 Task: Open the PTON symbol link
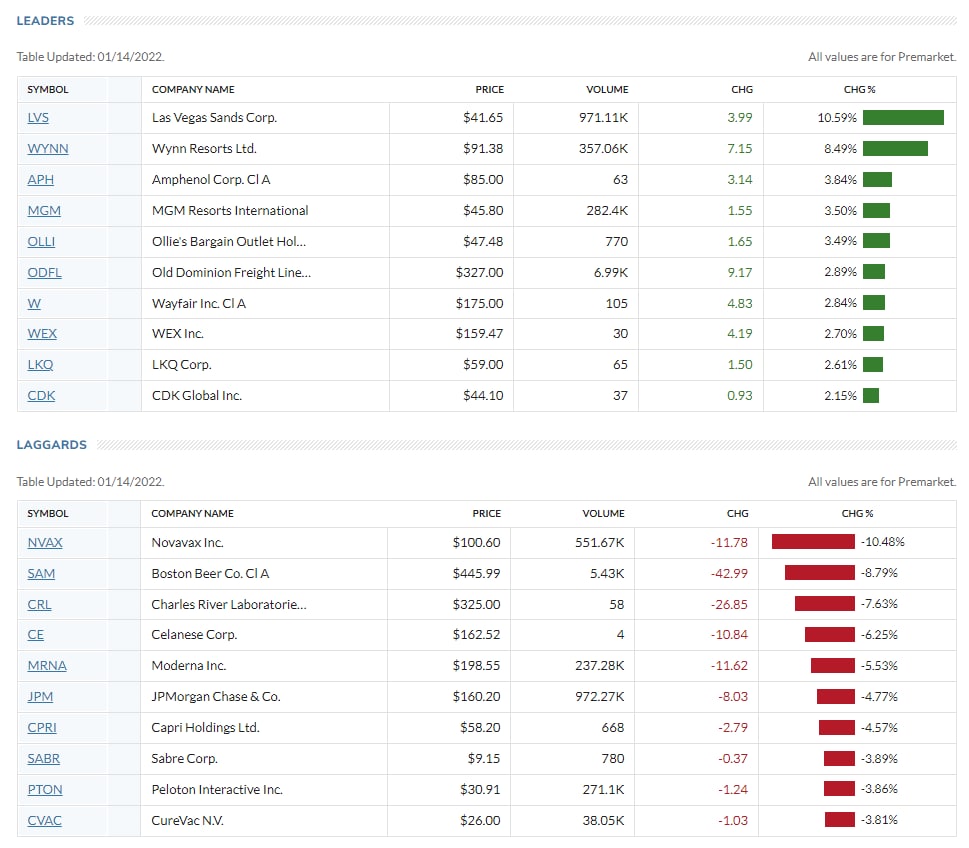pos(45,790)
